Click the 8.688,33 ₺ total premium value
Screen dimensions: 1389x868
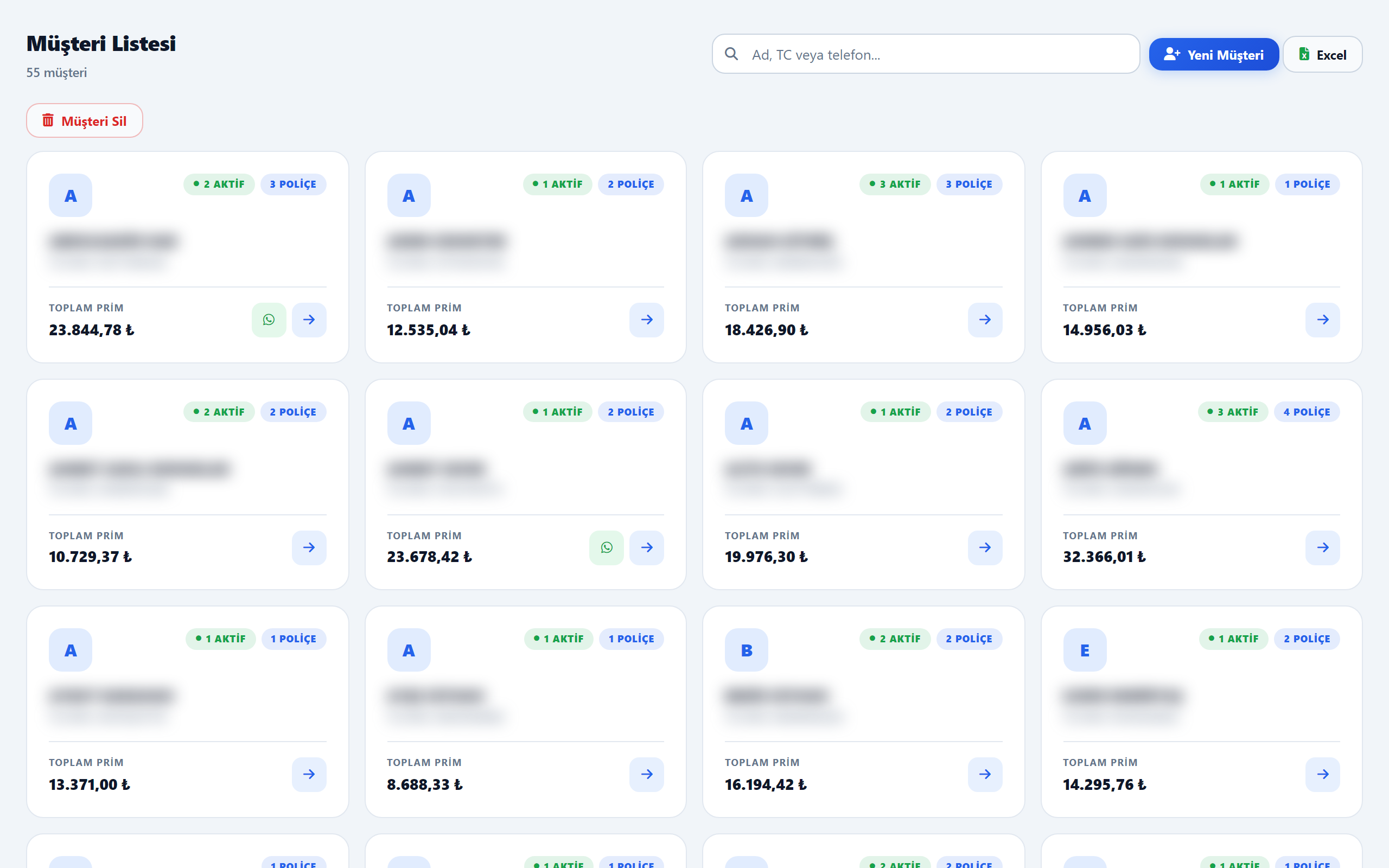click(x=425, y=785)
